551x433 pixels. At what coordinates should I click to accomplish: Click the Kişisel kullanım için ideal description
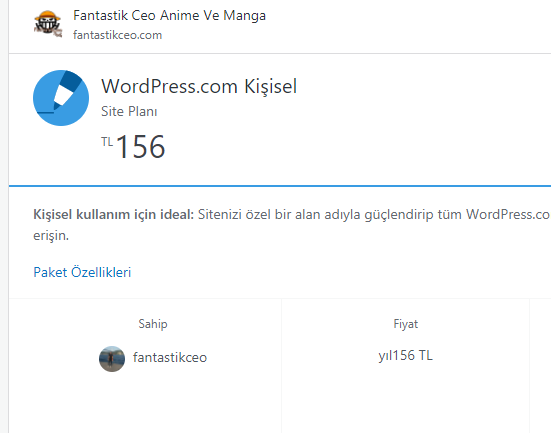click(292, 225)
